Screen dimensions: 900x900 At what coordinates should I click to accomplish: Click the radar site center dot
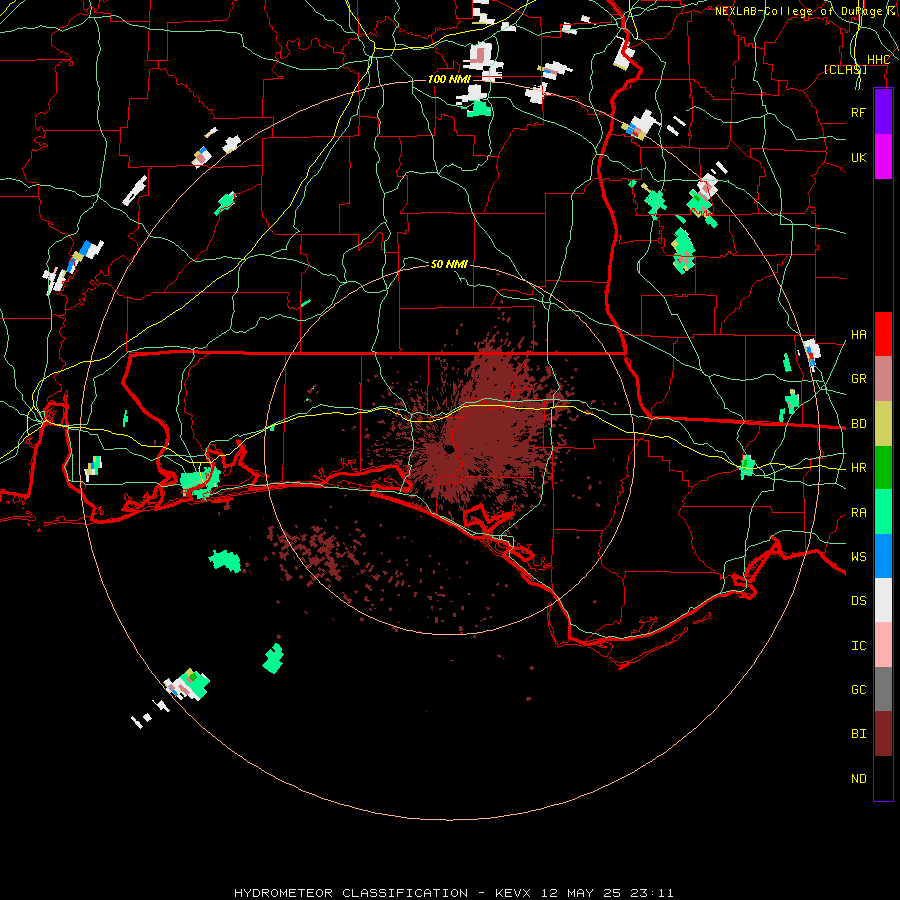click(x=449, y=449)
